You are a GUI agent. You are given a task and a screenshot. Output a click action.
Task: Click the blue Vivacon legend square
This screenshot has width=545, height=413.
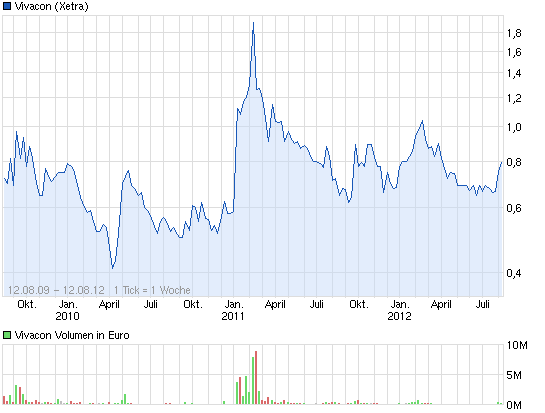coord(7,6)
